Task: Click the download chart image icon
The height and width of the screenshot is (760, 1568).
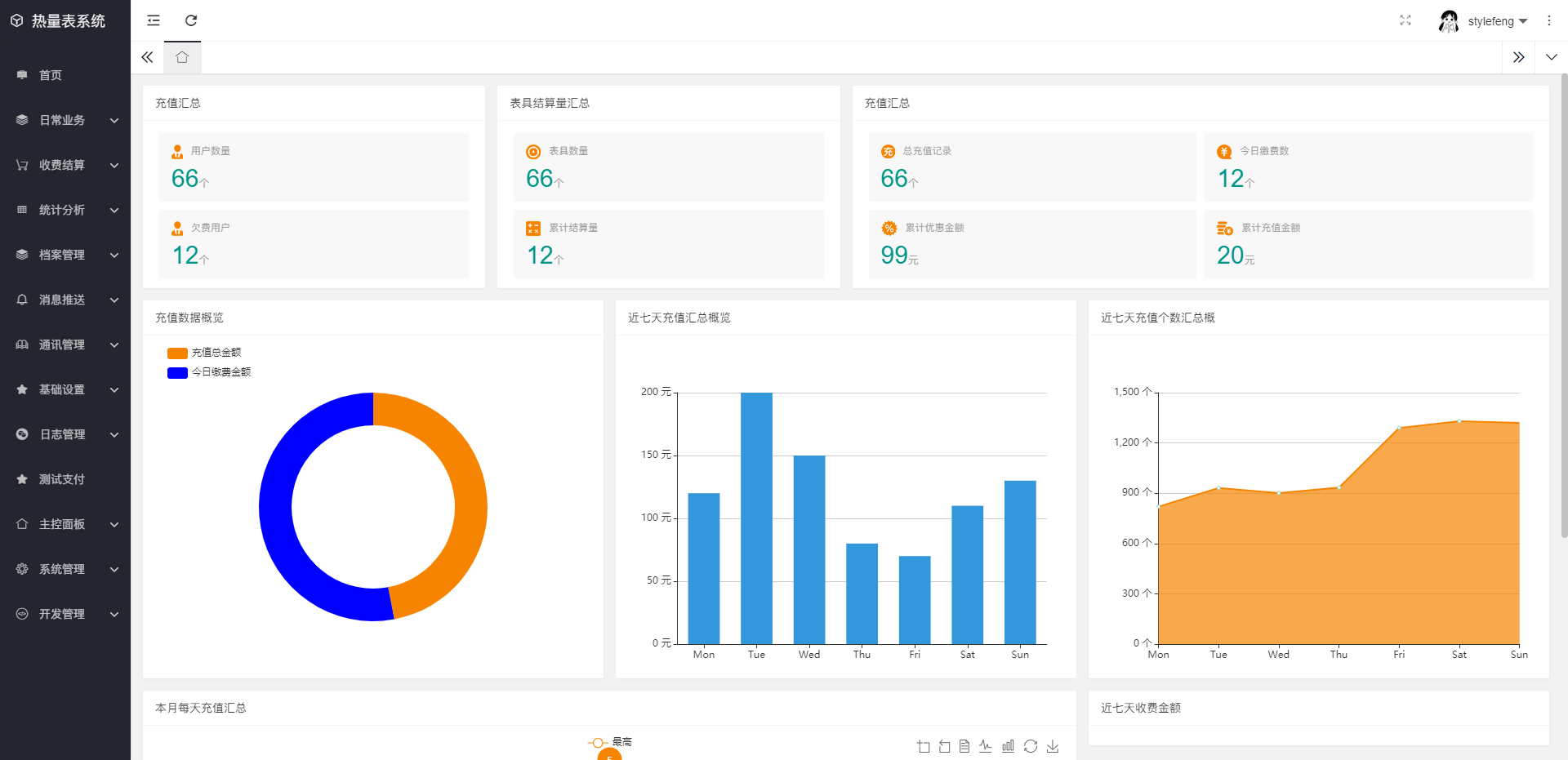Action: [1053, 746]
